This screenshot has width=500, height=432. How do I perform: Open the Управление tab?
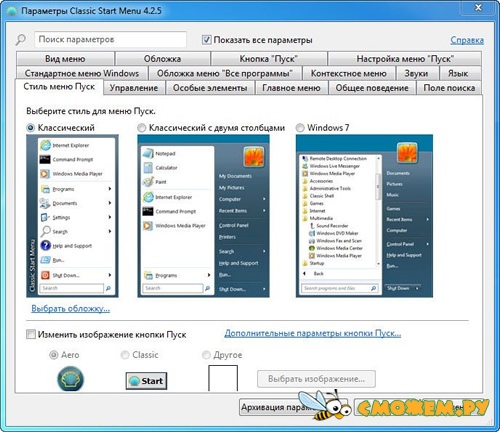(x=134, y=88)
